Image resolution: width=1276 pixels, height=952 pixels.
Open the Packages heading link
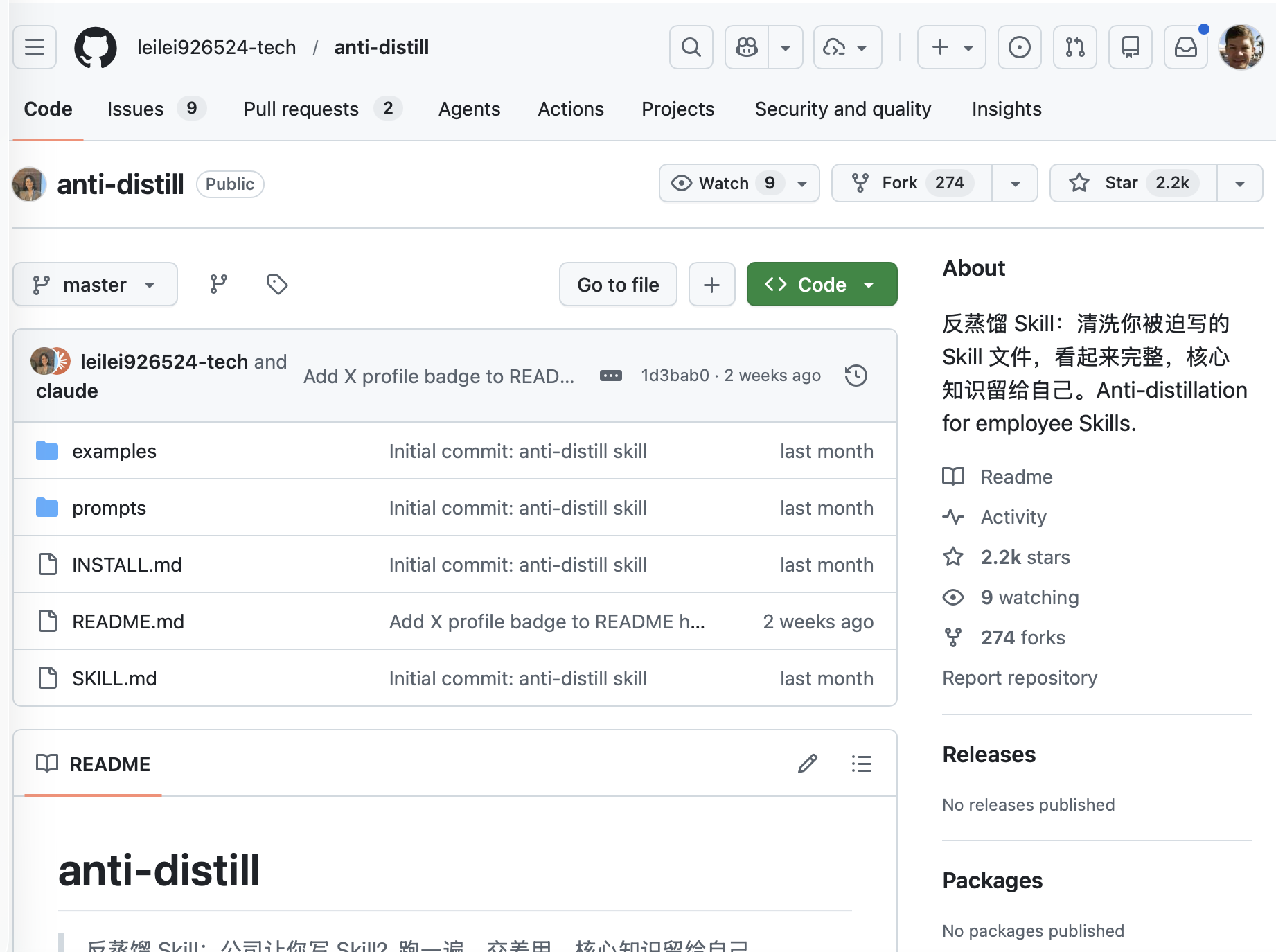[993, 881]
